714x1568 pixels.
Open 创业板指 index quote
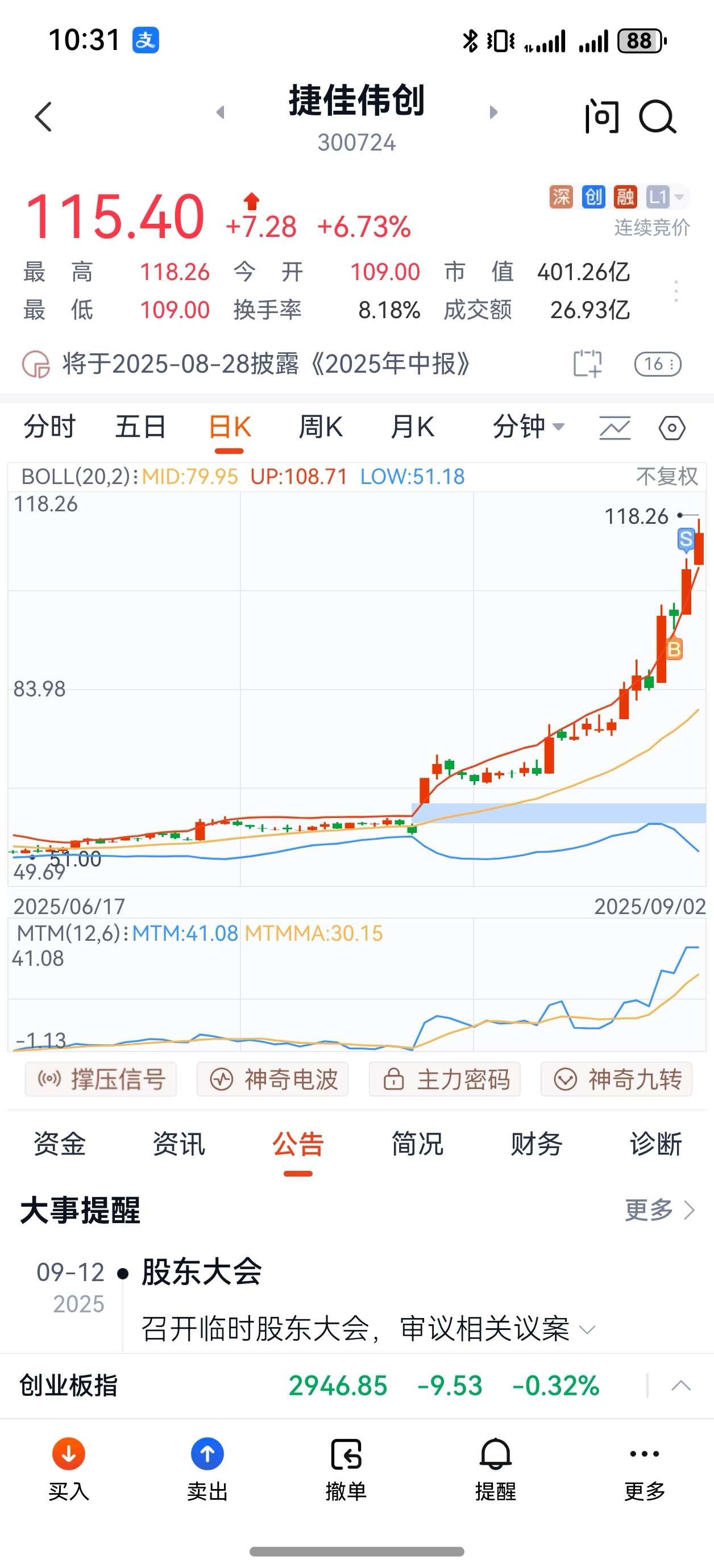(x=68, y=1386)
